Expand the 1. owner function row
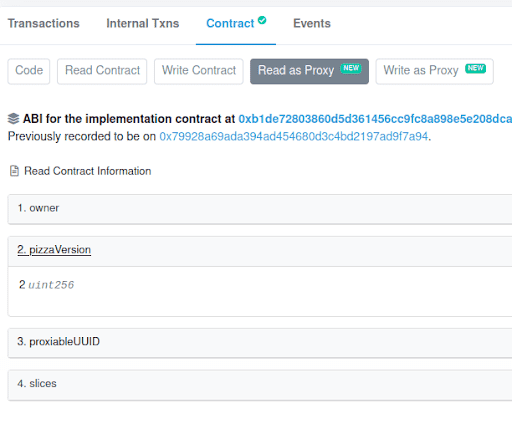Viewport: 512px width, 434px height. pos(260,209)
